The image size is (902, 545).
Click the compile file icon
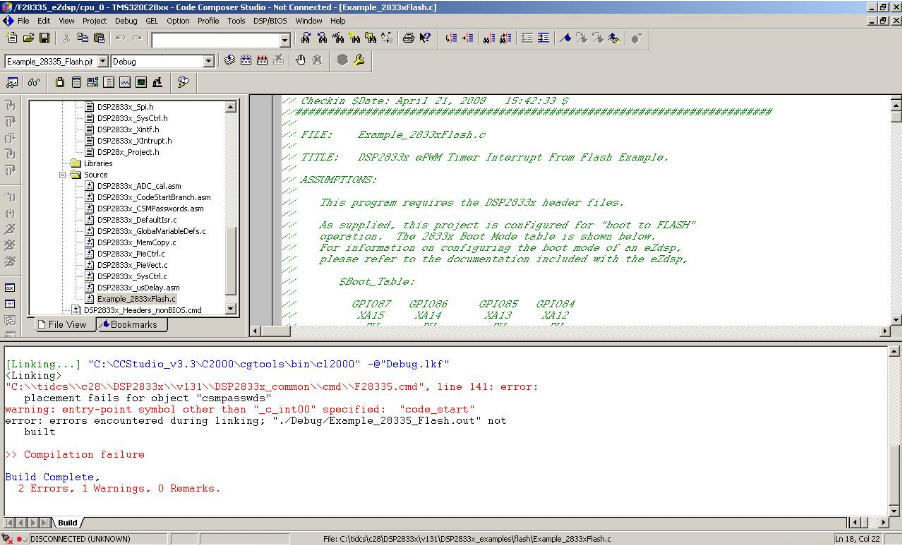tap(230, 60)
